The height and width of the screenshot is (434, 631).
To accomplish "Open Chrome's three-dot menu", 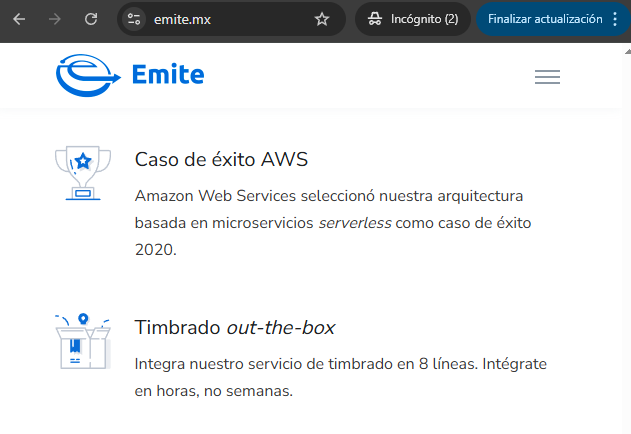I will coord(615,19).
